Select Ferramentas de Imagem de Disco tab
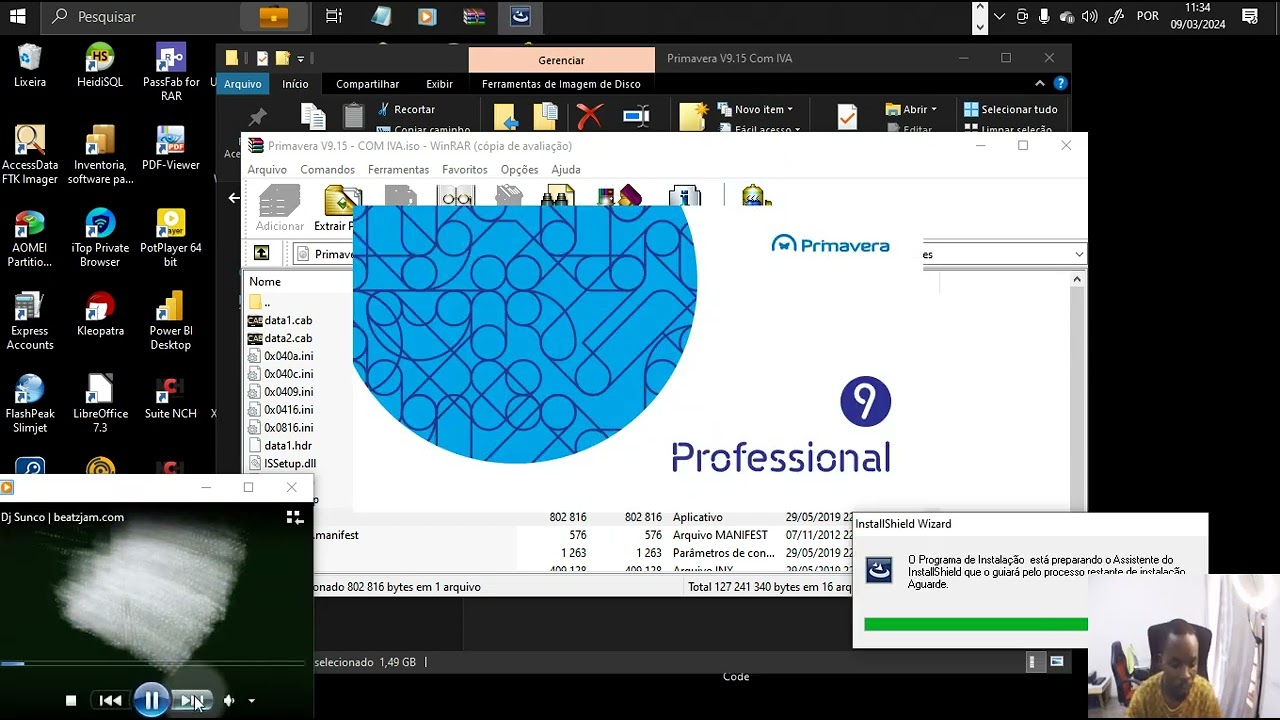Screen dimensions: 1280x720 click(561, 84)
